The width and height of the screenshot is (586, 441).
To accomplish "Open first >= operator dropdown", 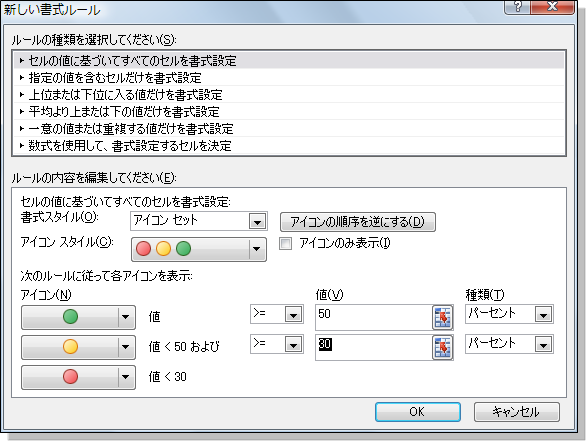I will pos(277,314).
